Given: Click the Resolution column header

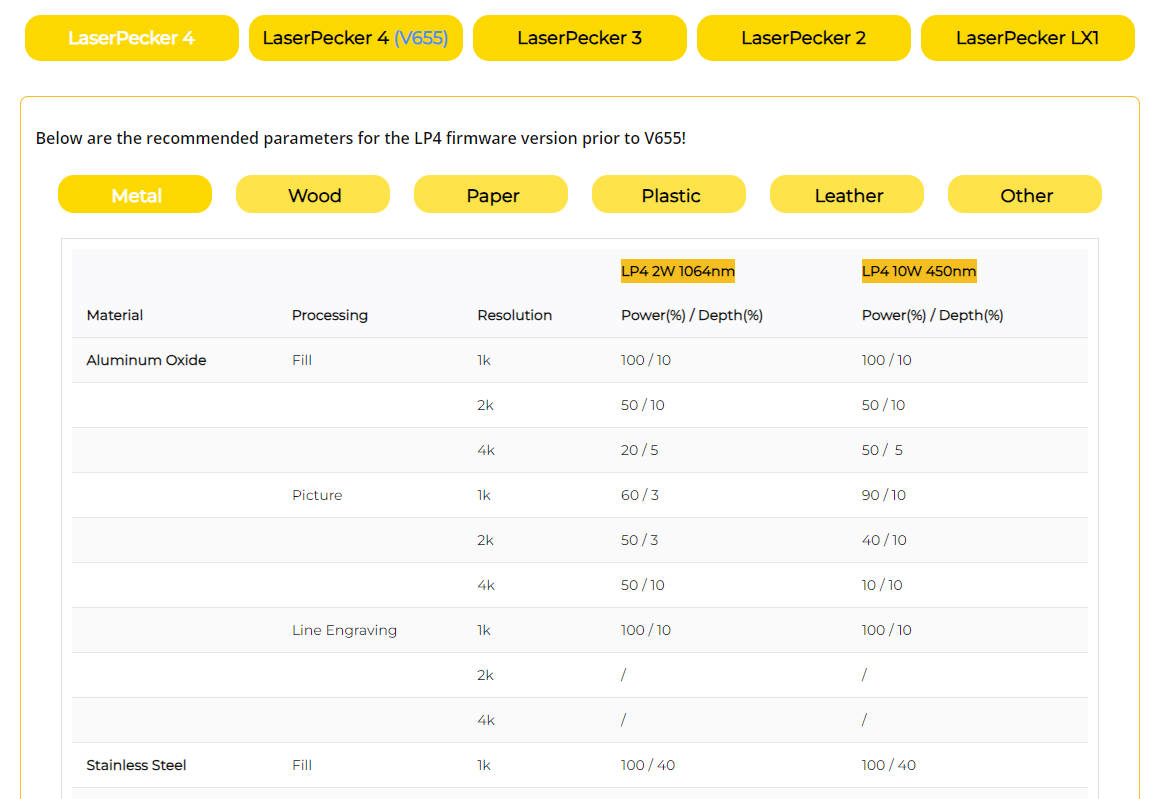Looking at the screenshot, I should (514, 315).
